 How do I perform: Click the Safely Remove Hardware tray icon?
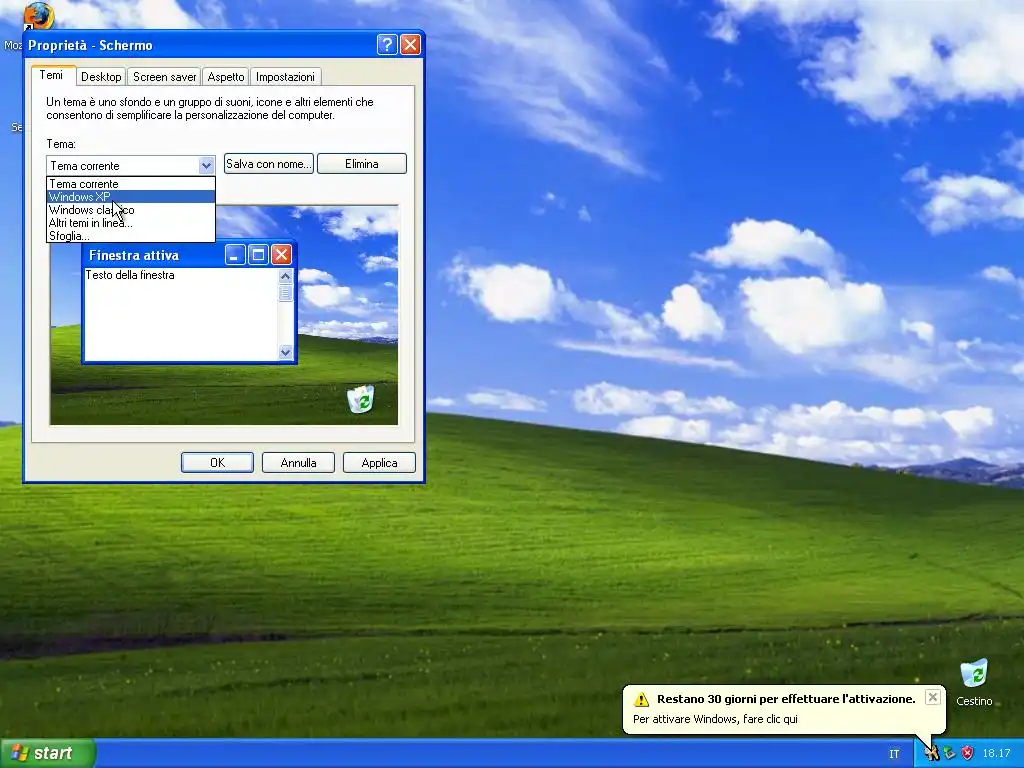click(950, 754)
